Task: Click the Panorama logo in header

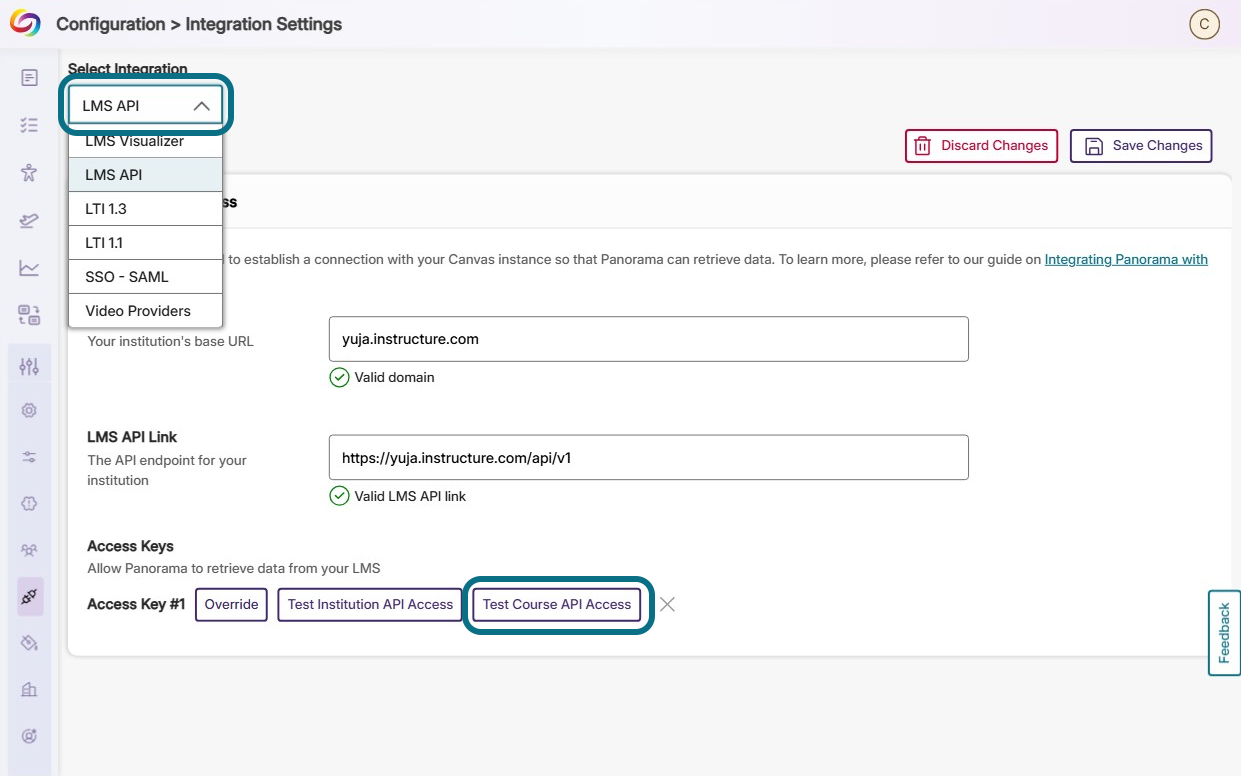Action: pos(25,24)
